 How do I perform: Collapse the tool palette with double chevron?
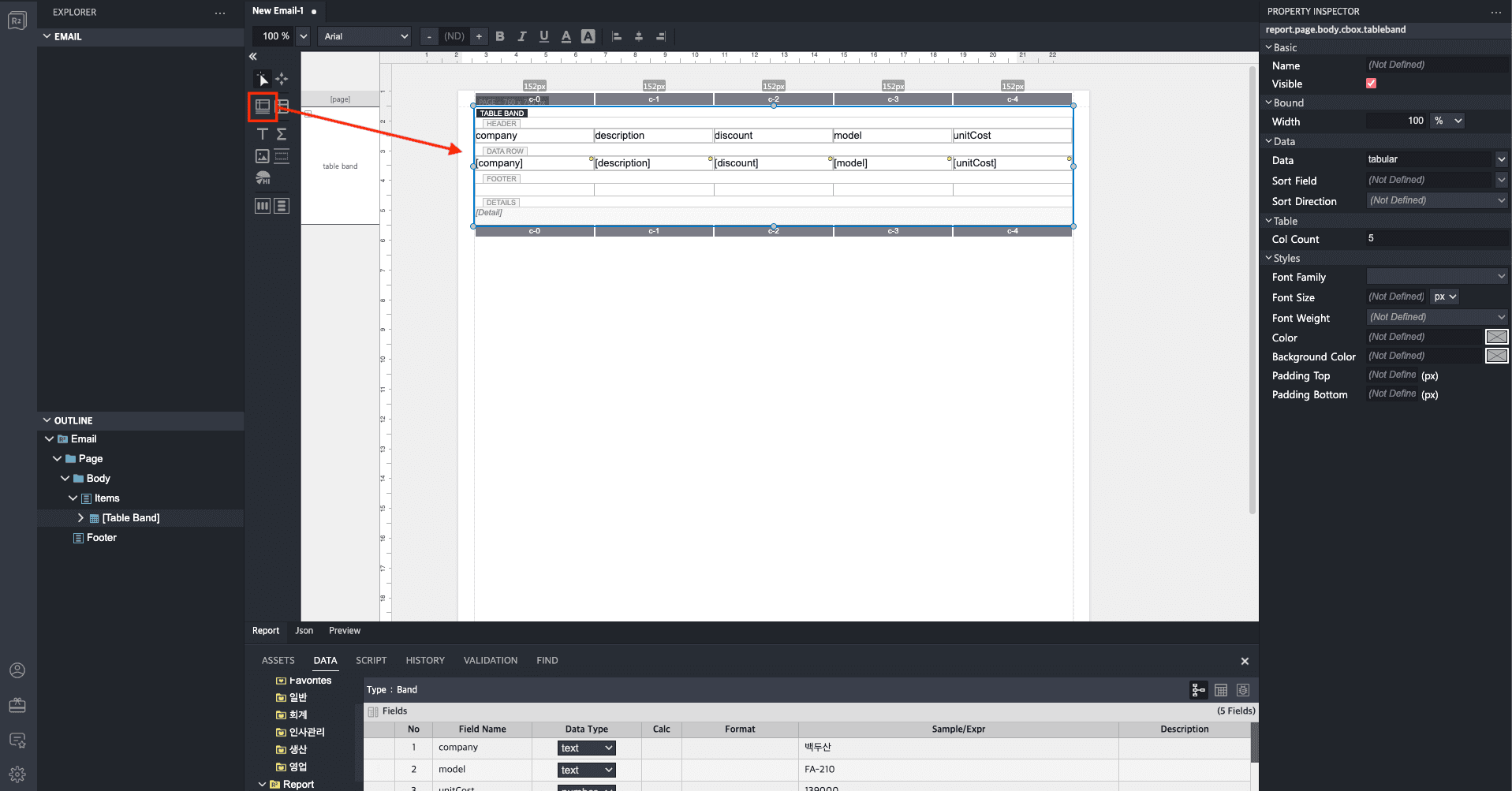click(x=253, y=56)
